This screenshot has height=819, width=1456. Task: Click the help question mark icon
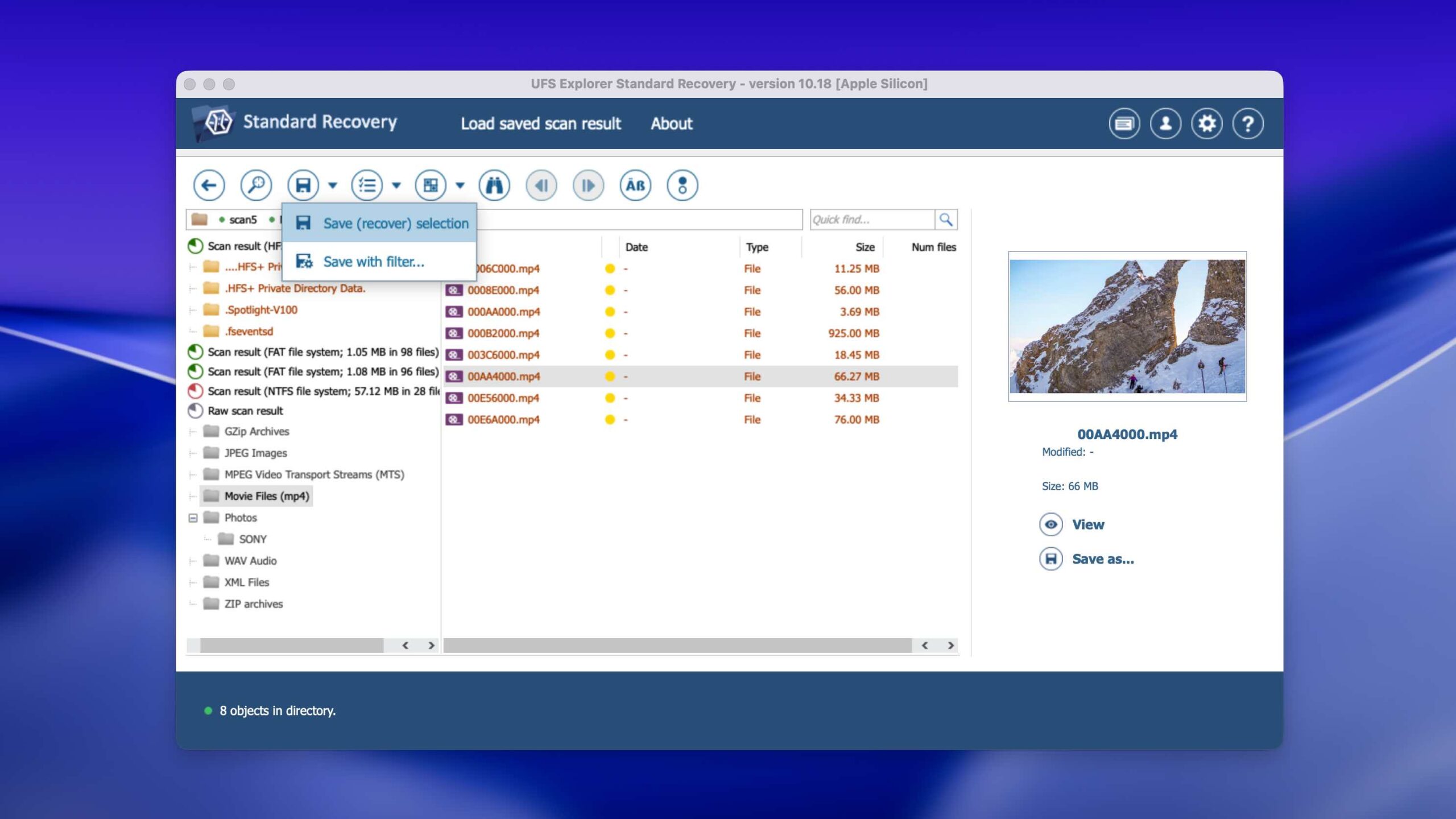click(1248, 123)
